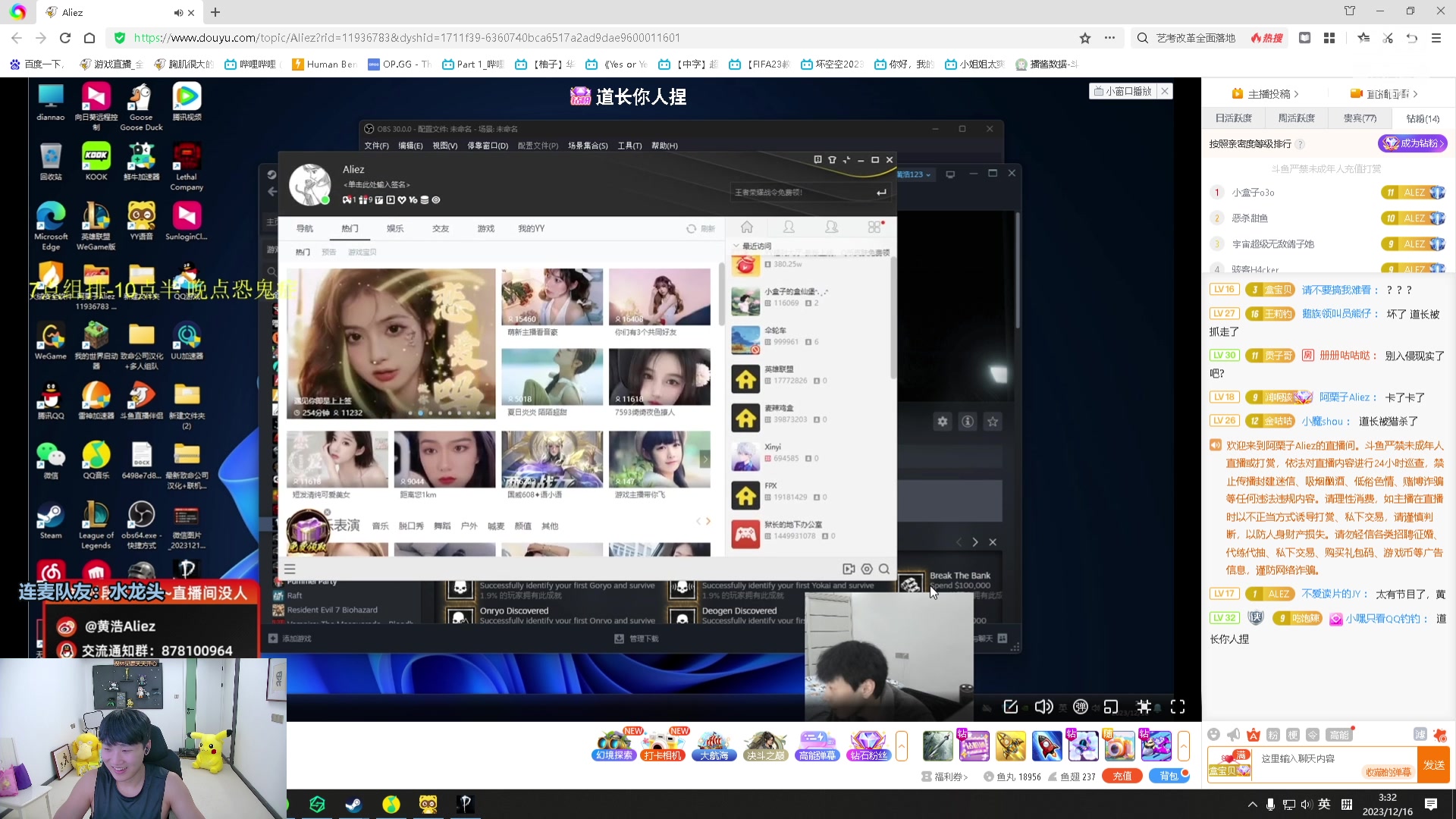This screenshot has width=1456, height=819.
Task: Click the 成为钻粉 button
Action: tap(1412, 143)
